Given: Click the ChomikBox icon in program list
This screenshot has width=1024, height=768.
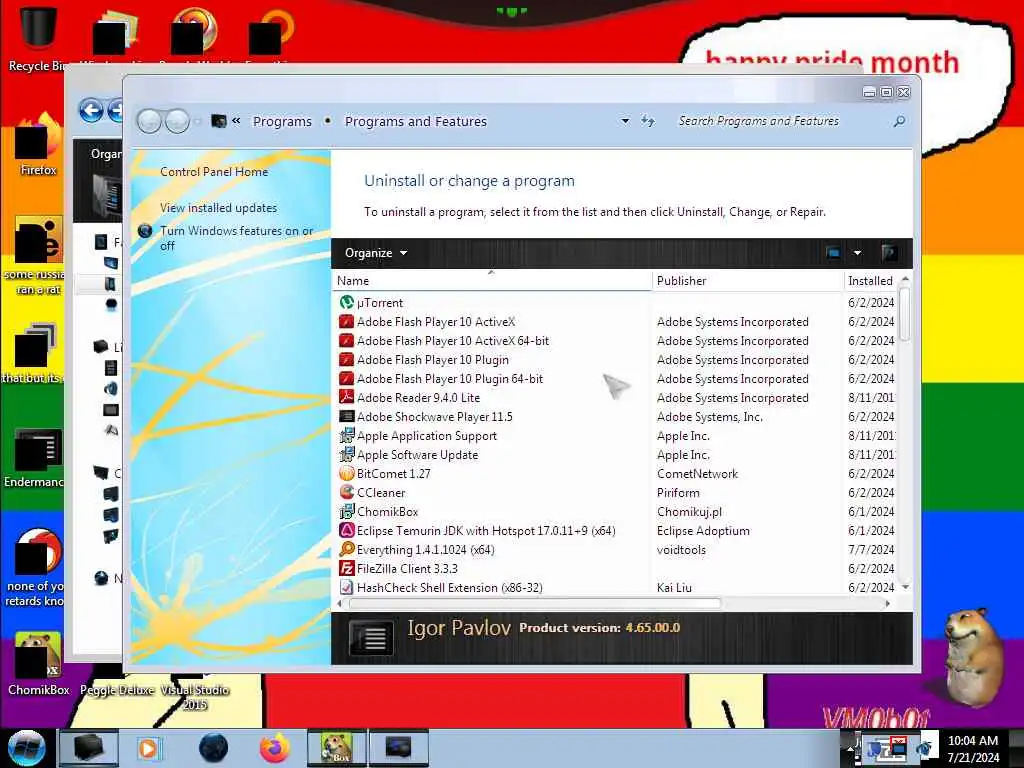Looking at the screenshot, I should [x=346, y=511].
